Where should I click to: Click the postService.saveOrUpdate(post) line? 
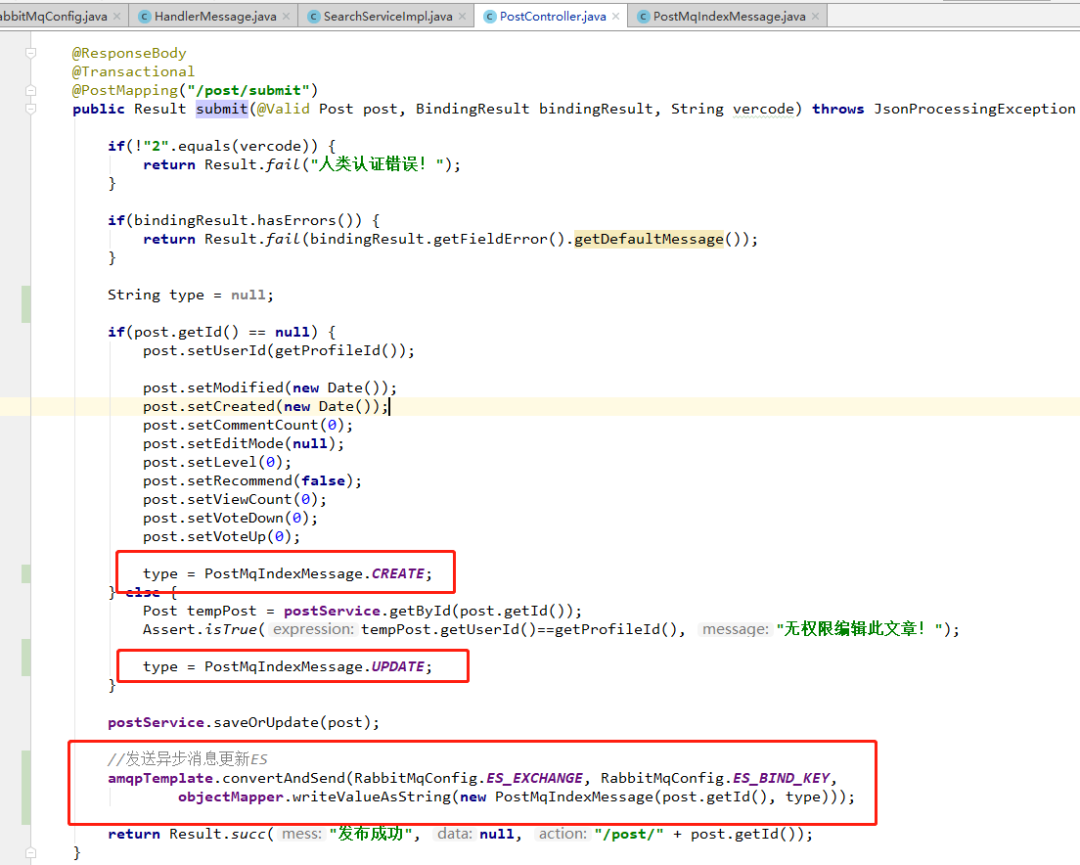click(x=243, y=722)
